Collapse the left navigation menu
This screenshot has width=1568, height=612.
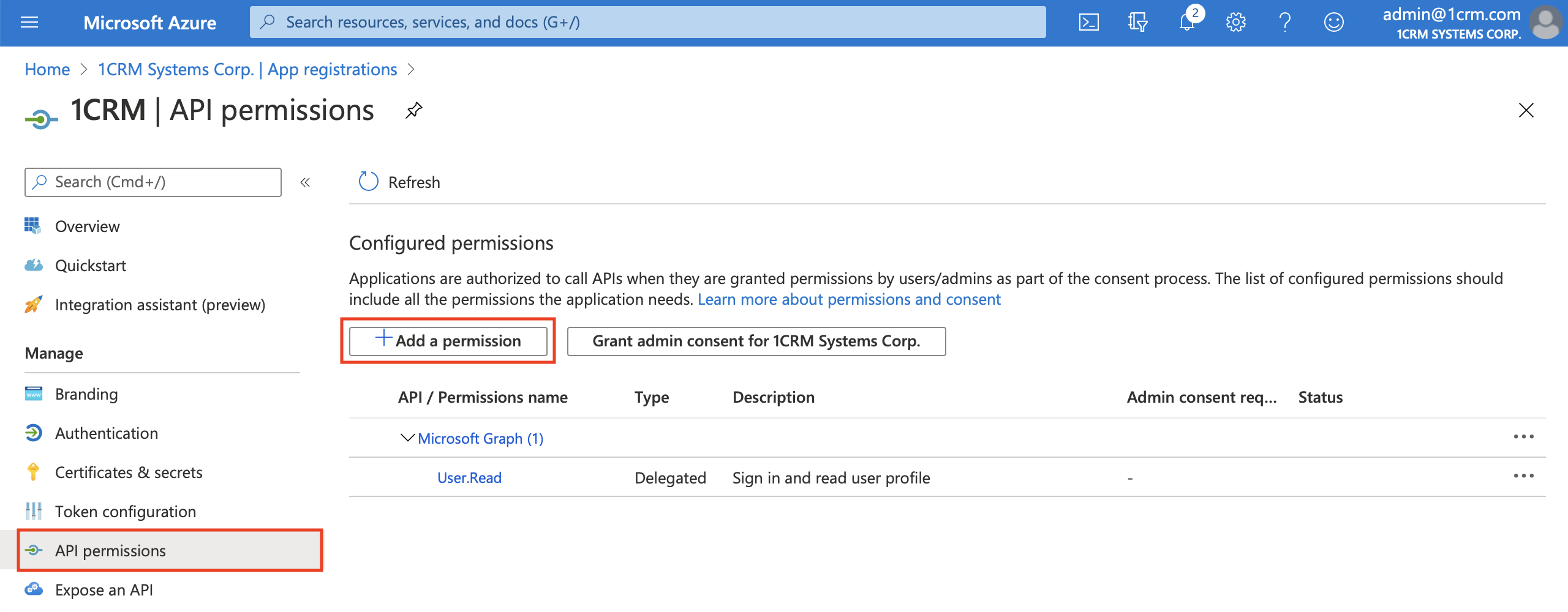pyautogui.click(x=305, y=182)
